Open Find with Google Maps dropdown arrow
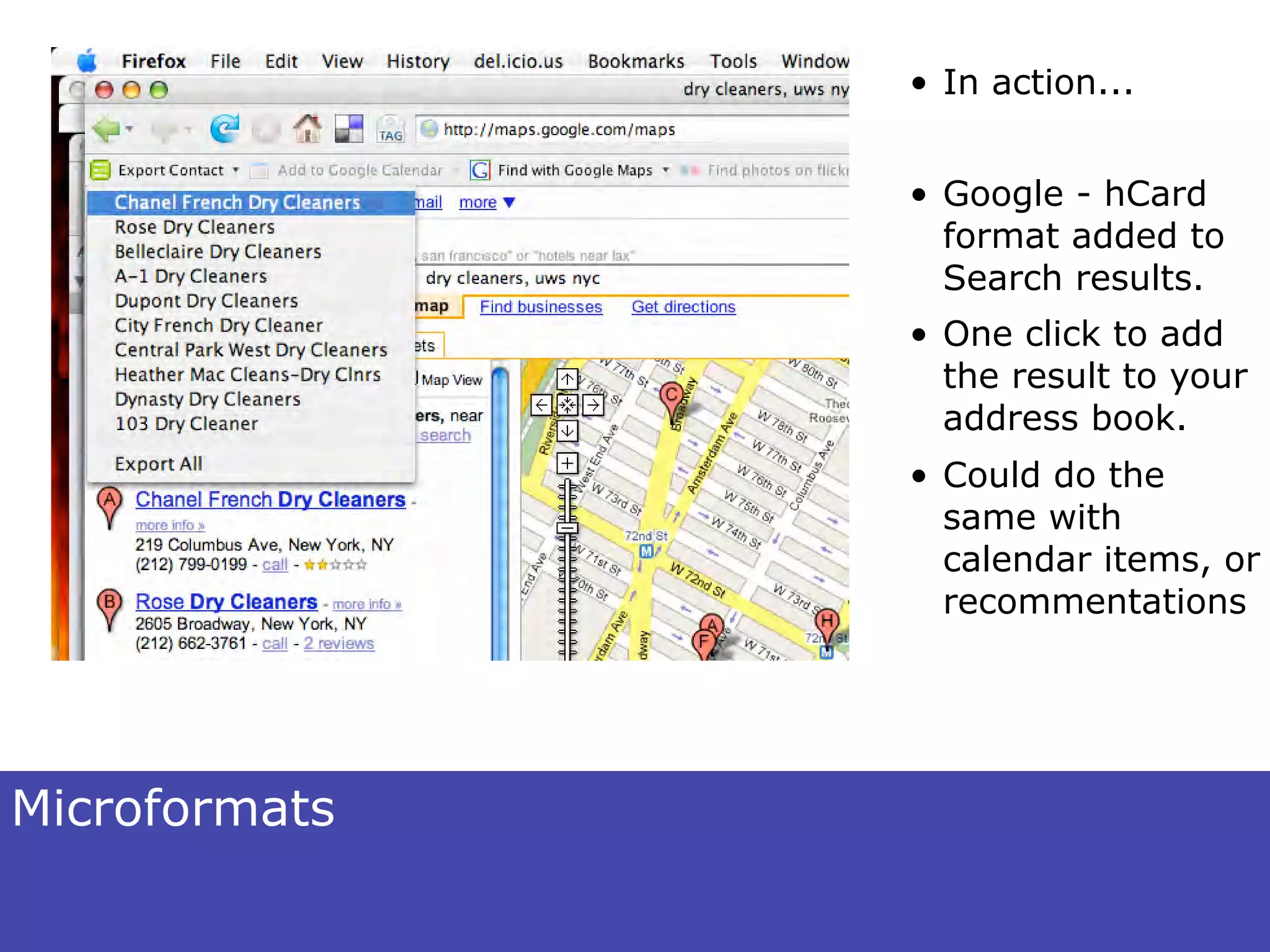Viewport: 1270px width, 952px height. 666,170
